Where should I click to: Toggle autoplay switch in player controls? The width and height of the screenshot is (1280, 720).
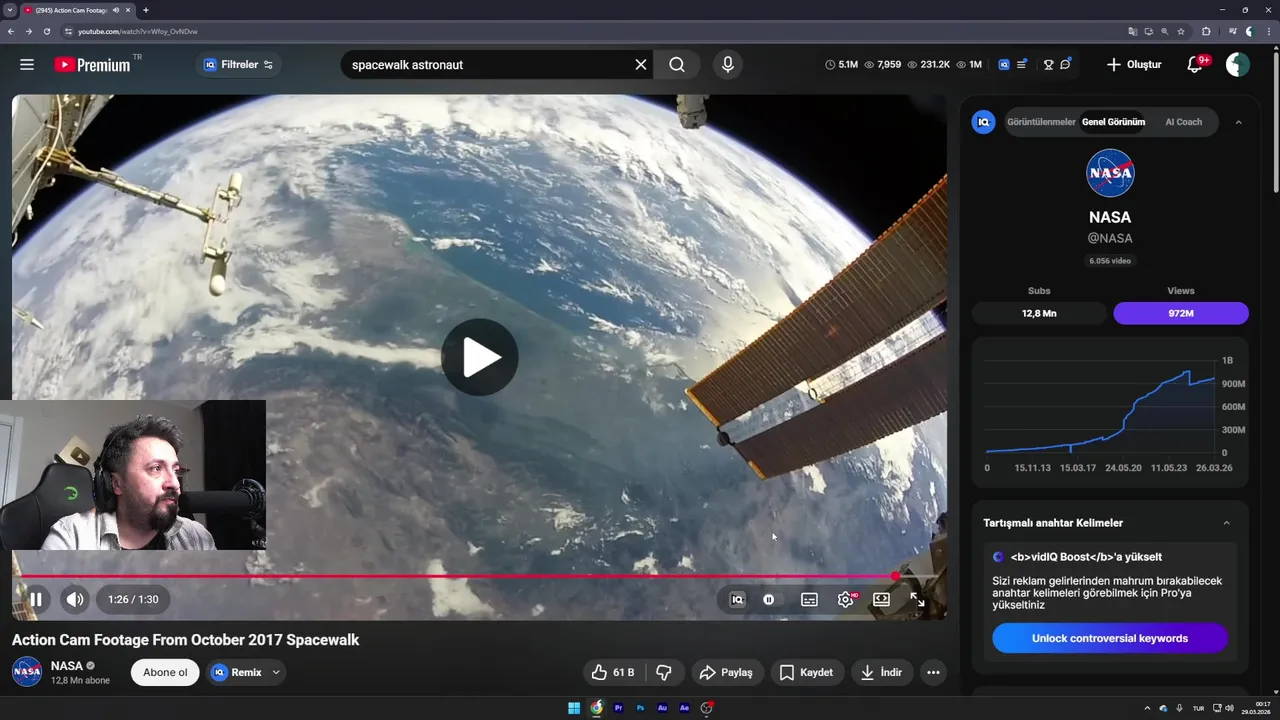[769, 600]
